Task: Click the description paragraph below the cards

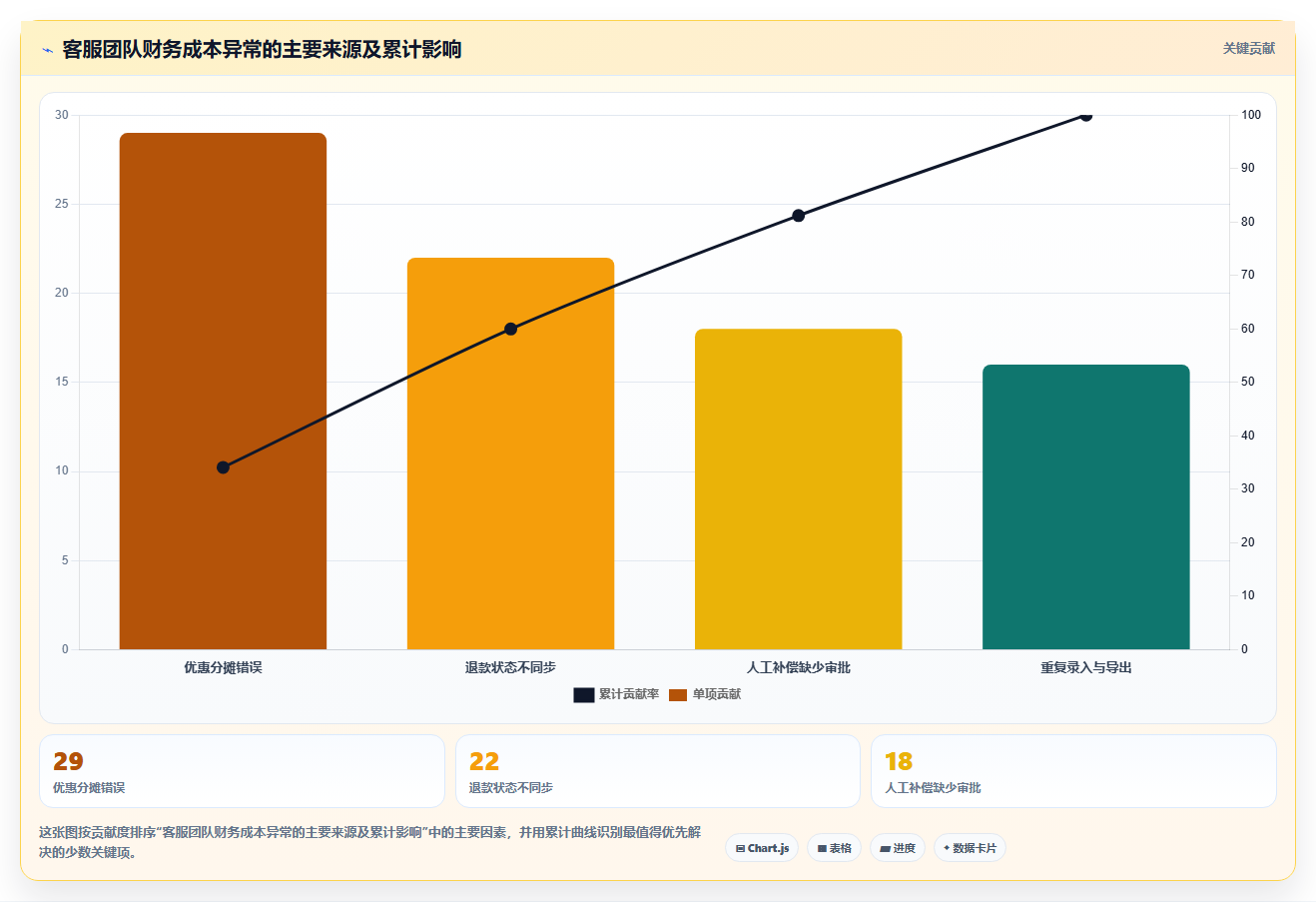Action: tap(369, 842)
